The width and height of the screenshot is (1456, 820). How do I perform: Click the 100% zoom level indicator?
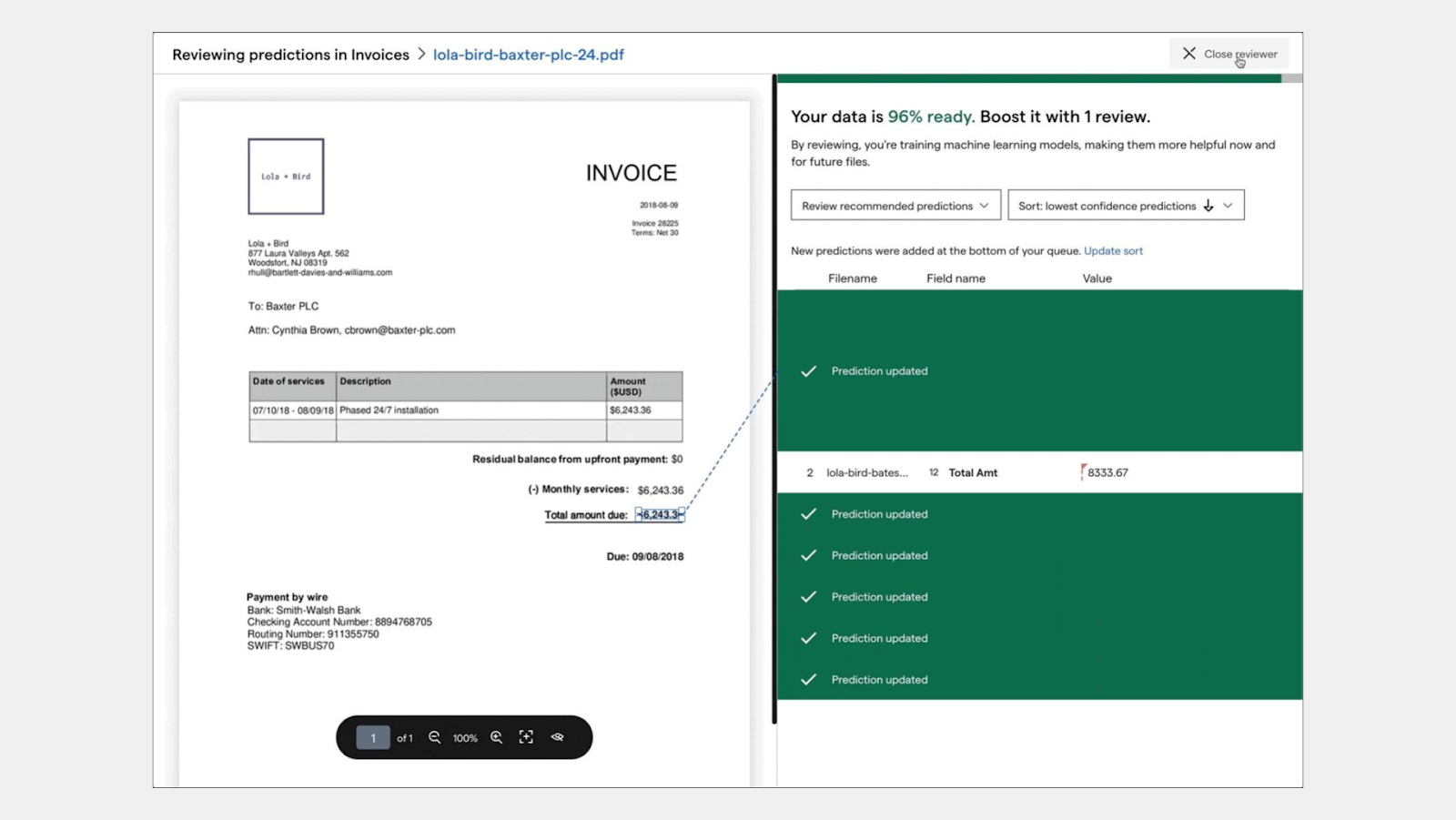465,738
